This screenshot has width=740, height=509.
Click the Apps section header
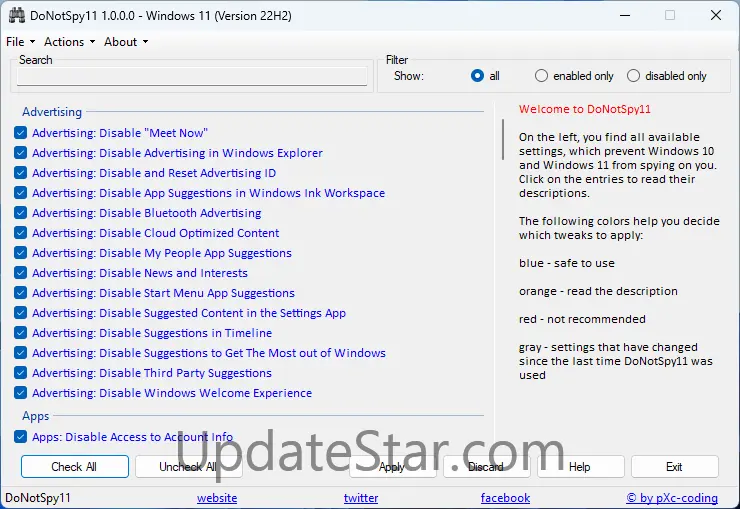tap(36, 416)
